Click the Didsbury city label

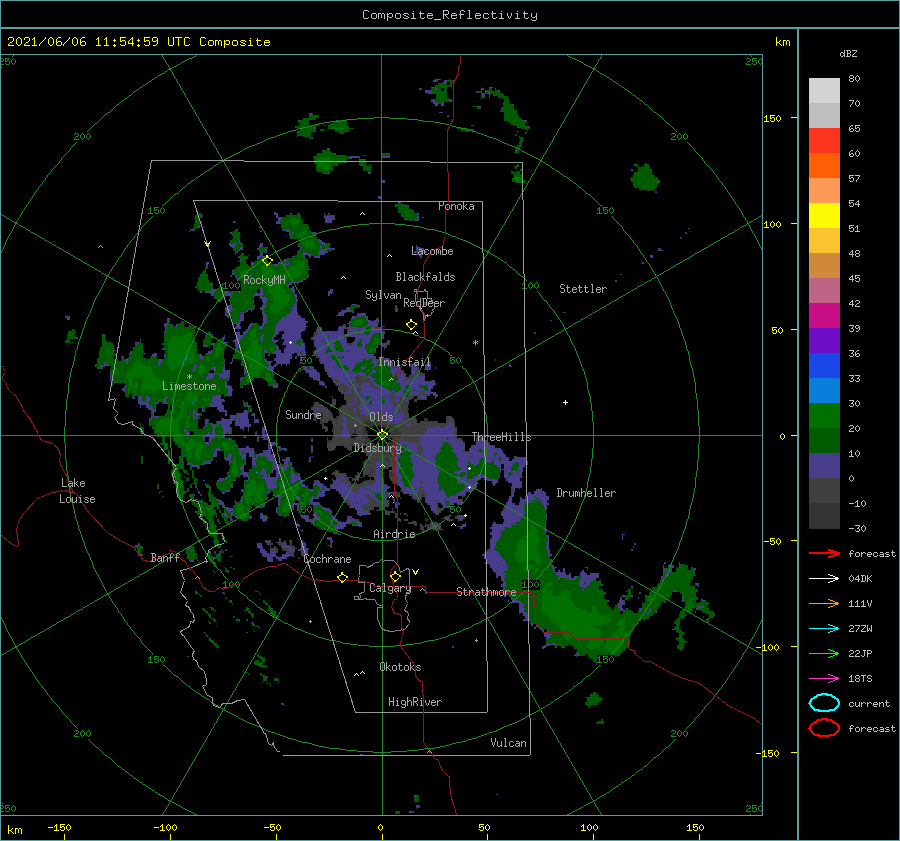[377, 448]
